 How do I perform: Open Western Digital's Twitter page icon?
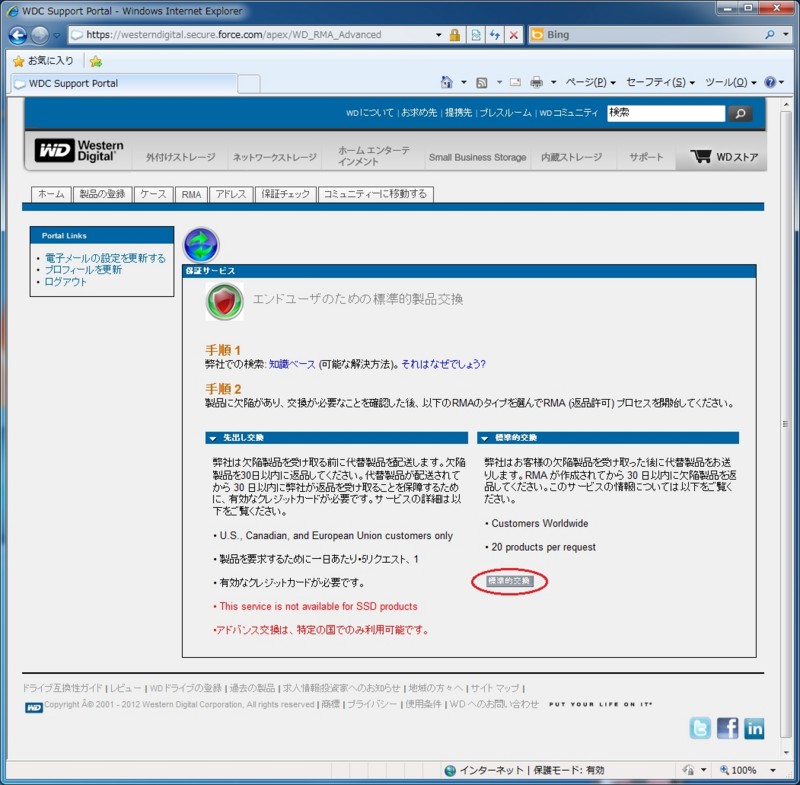(x=701, y=728)
